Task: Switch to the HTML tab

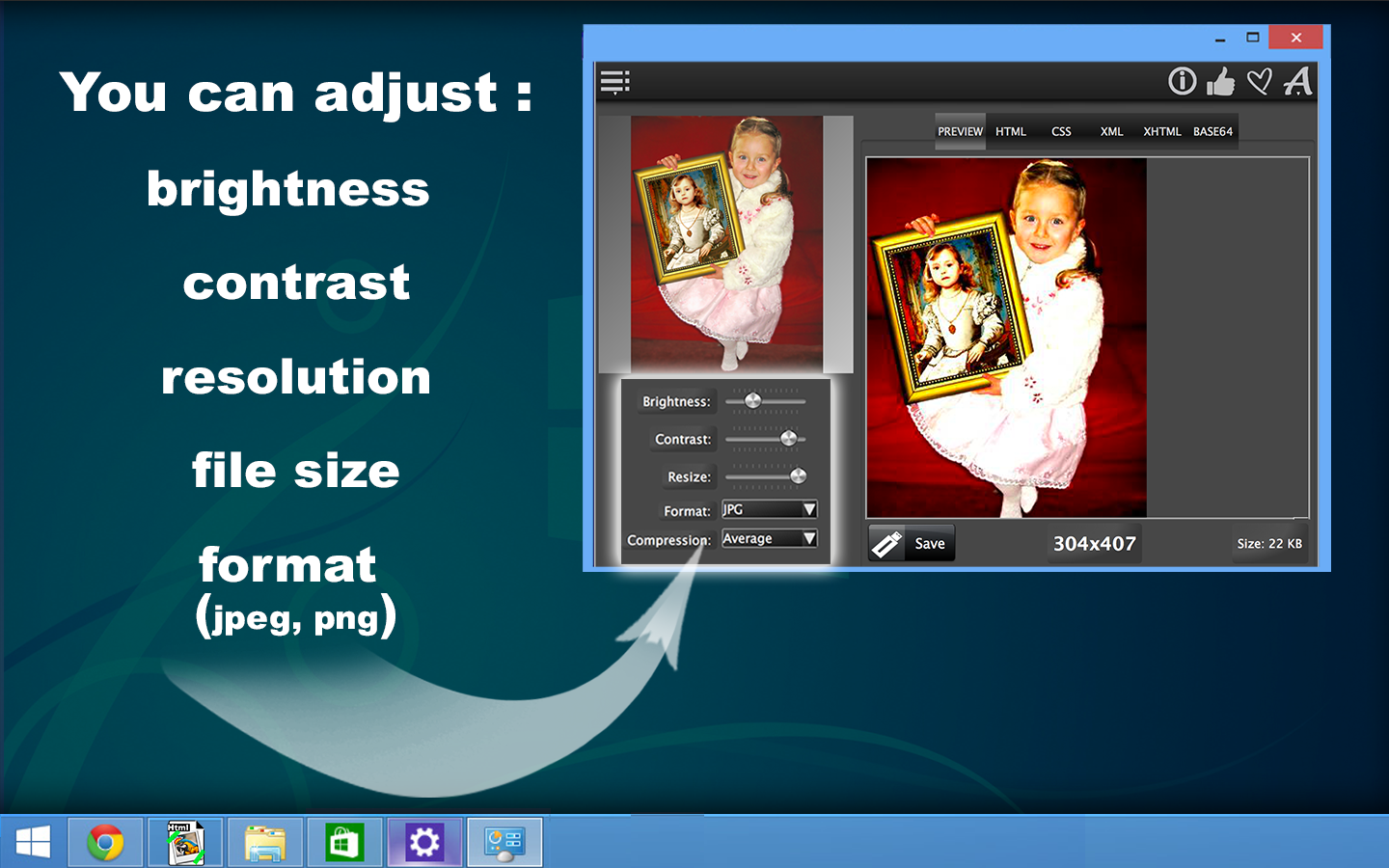Action: click(1011, 132)
